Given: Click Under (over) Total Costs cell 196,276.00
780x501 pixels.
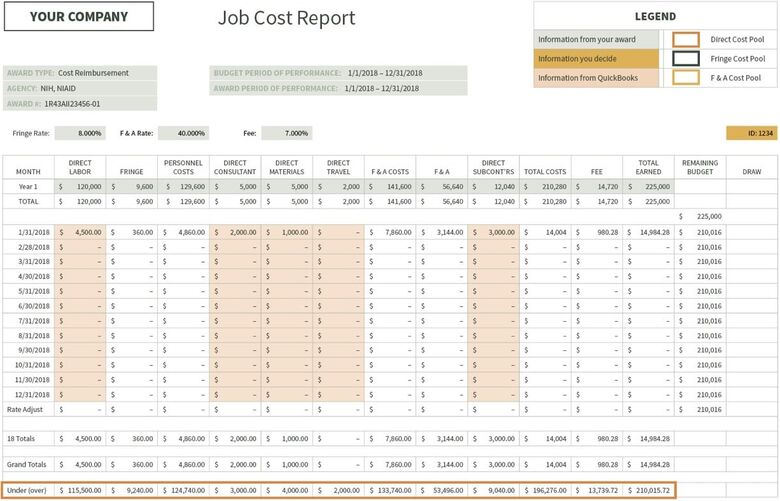Looking at the screenshot, I should [545, 491].
